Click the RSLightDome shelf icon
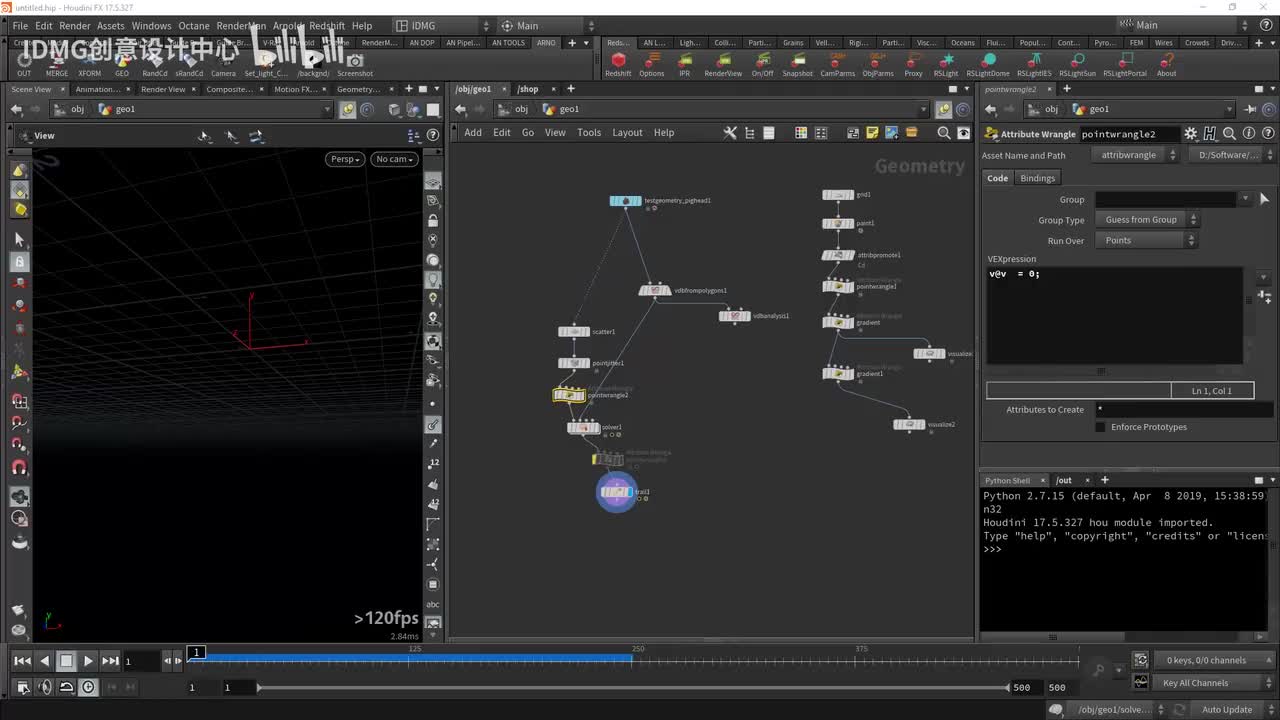This screenshot has height=720, width=1280. coord(987,62)
